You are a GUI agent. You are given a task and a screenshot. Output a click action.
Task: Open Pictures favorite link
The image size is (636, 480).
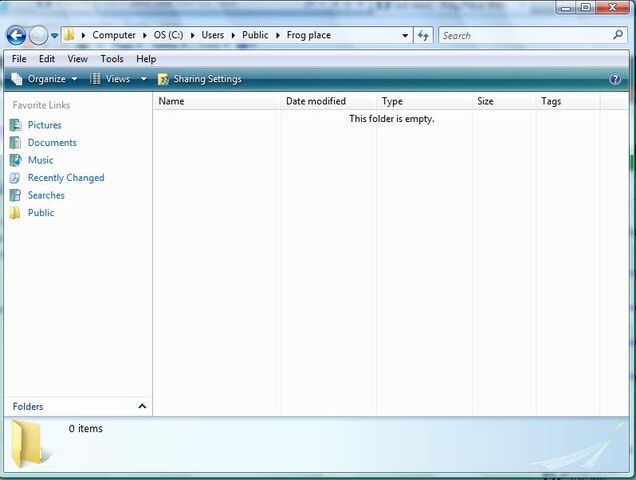pyautogui.click(x=45, y=125)
